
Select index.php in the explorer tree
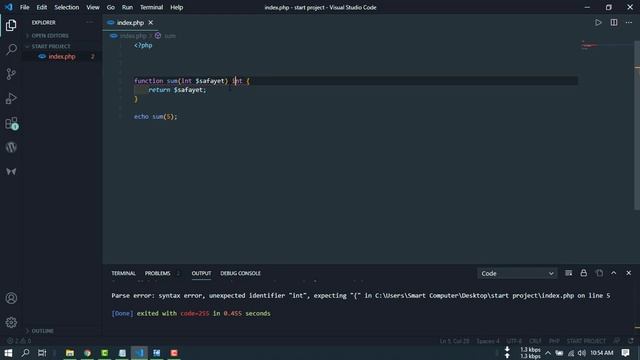pyautogui.click(x=62, y=56)
